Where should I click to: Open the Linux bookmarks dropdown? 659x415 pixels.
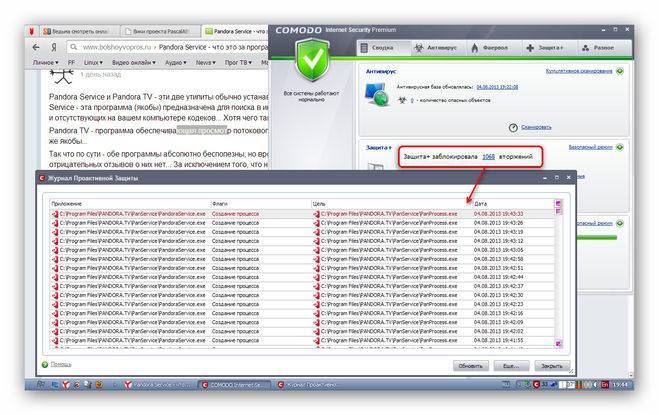pos(93,62)
